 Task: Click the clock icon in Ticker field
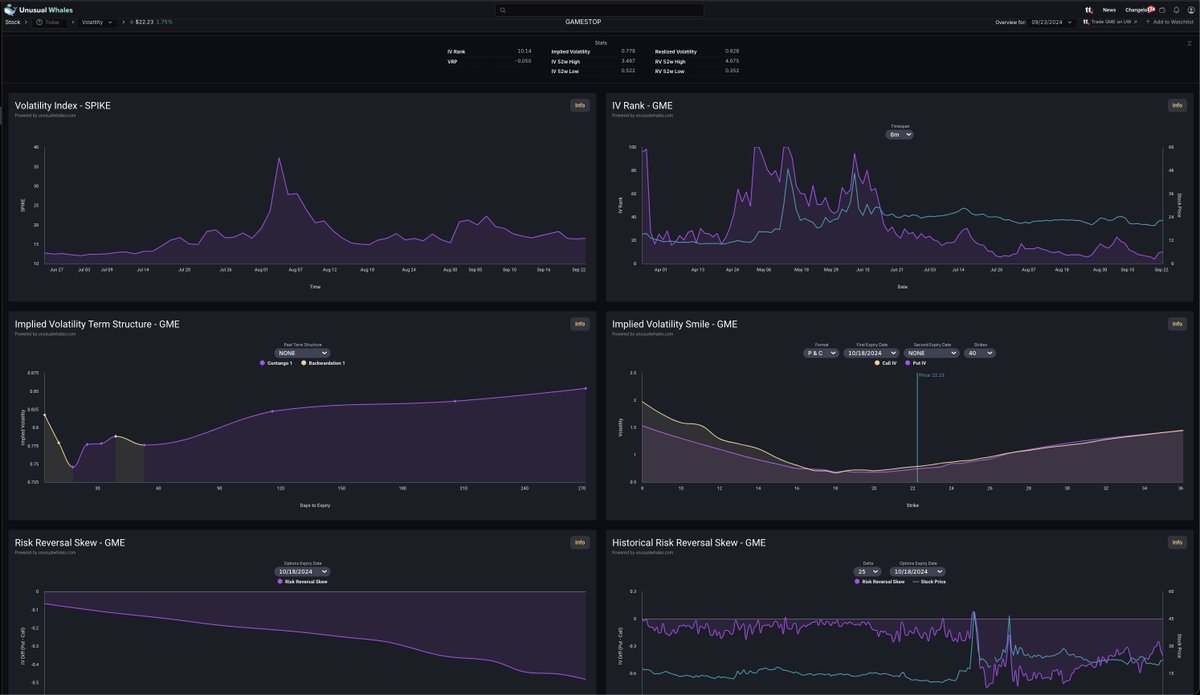point(39,21)
